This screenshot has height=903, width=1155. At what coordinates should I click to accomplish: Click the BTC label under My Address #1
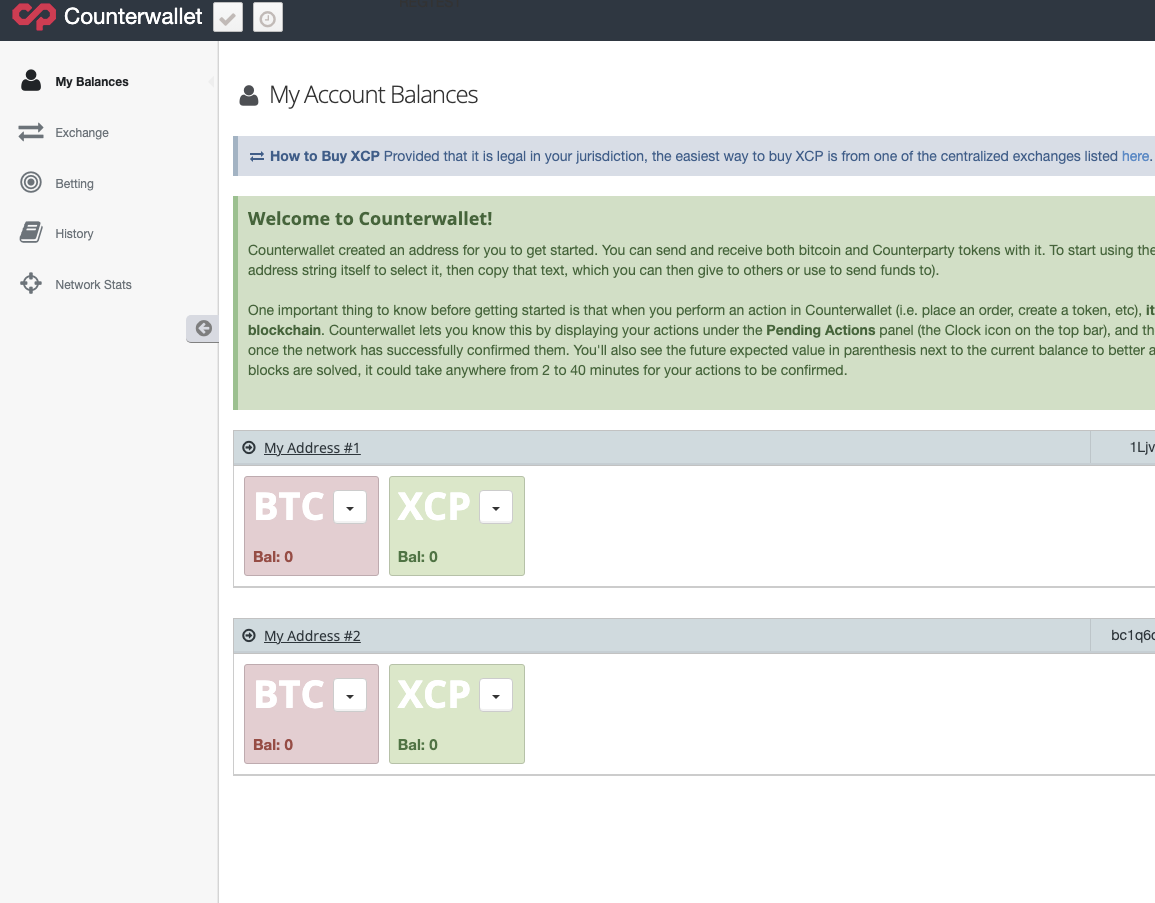coord(289,507)
